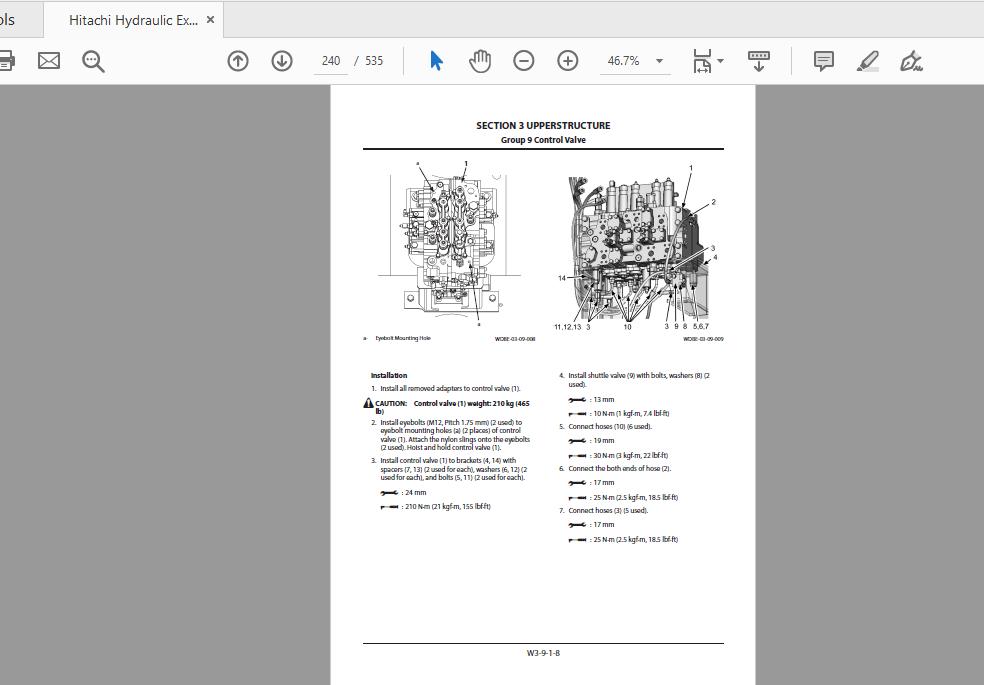Click the total page count text 535
The image size is (984, 685).
pos(374,61)
